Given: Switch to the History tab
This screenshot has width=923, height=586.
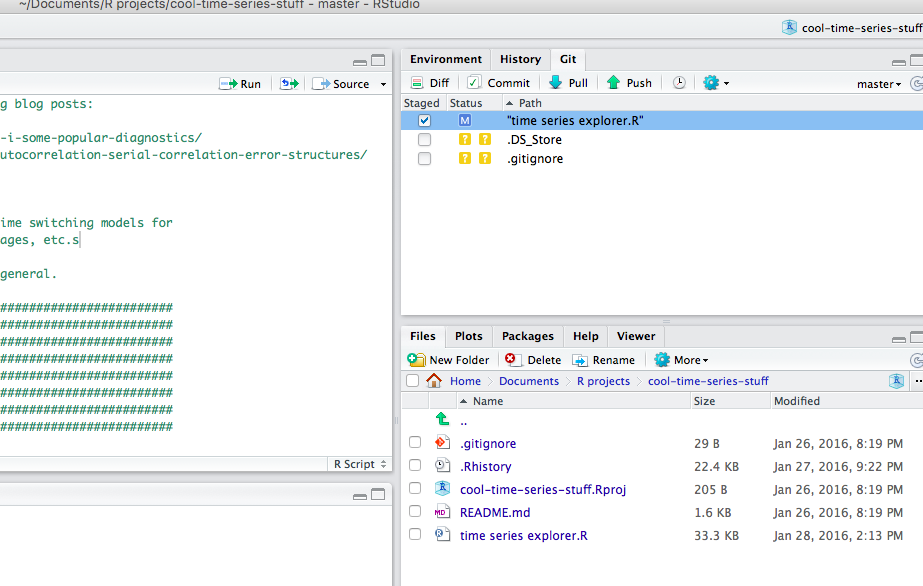Looking at the screenshot, I should click(x=520, y=59).
